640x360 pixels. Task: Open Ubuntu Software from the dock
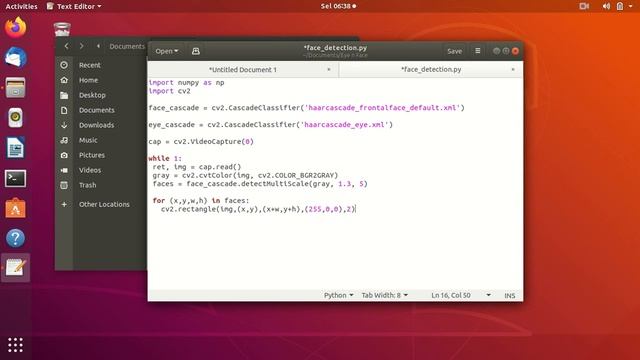tap(16, 208)
